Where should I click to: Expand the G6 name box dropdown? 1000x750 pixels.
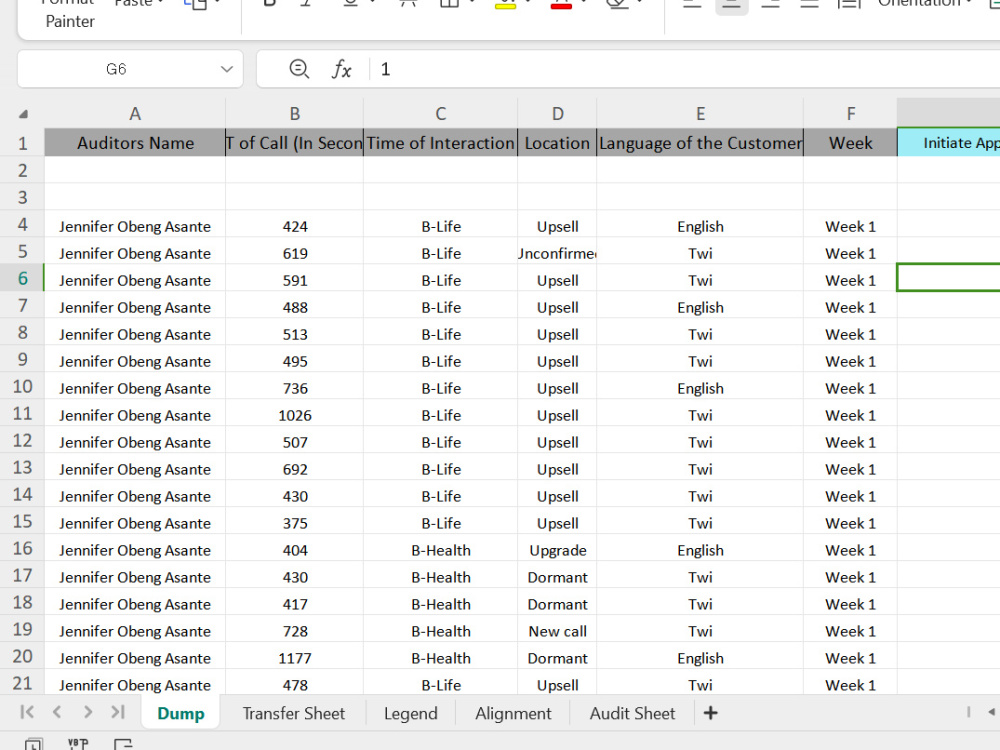pos(226,69)
